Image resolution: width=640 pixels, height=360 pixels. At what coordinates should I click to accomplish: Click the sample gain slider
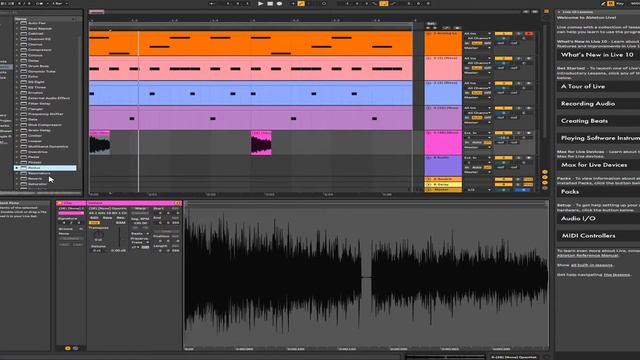coord(119,237)
